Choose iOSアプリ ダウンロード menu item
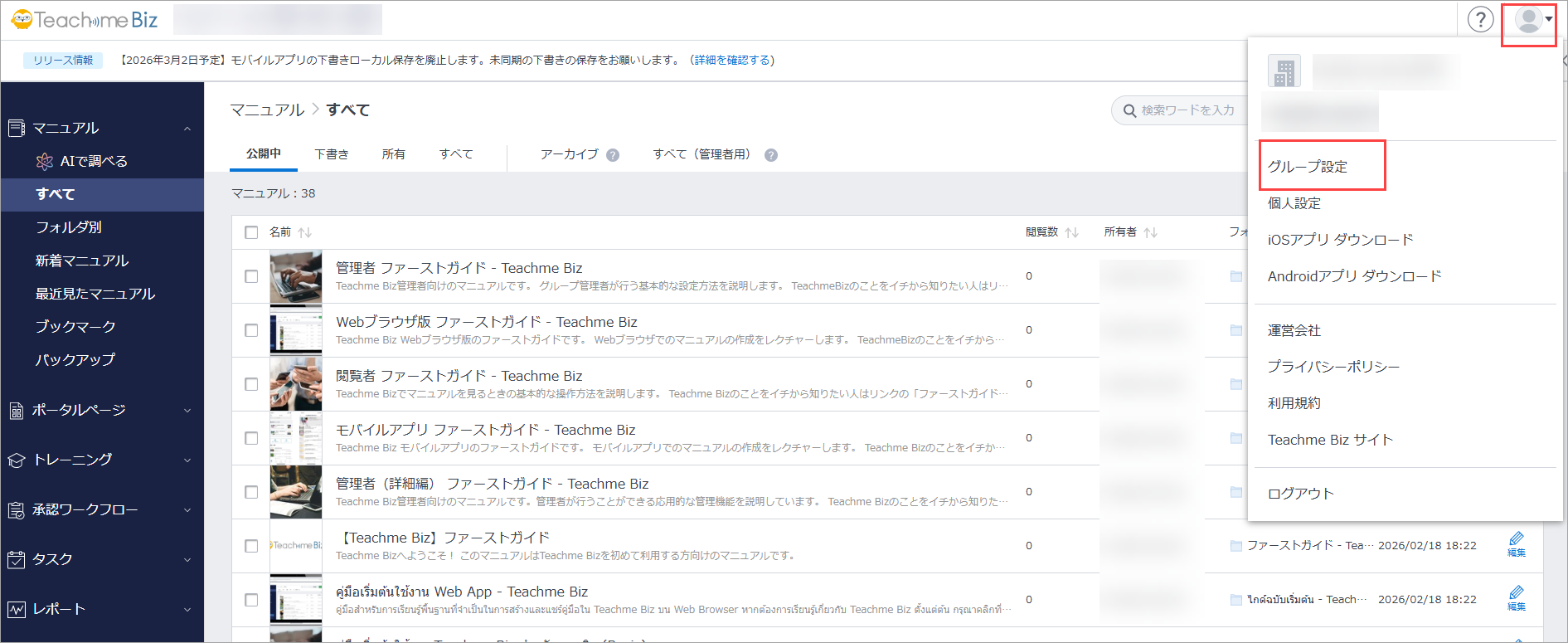Image resolution: width=1568 pixels, height=643 pixels. [x=1340, y=240]
